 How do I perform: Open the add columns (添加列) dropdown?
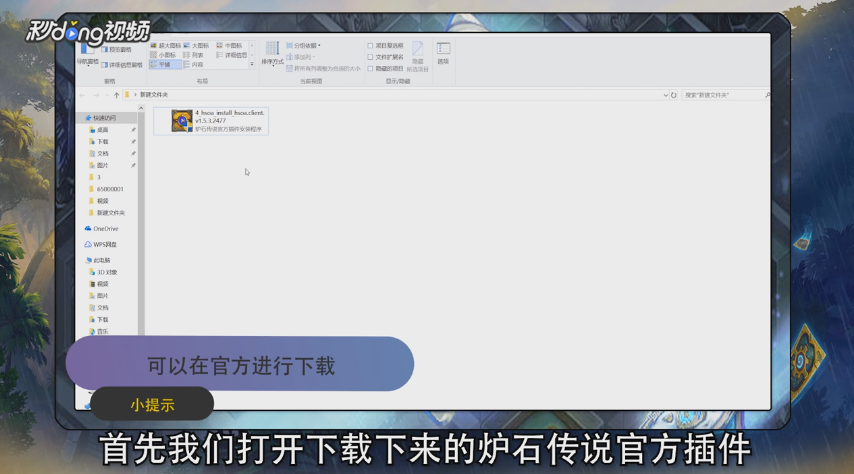pyautogui.click(x=301, y=57)
